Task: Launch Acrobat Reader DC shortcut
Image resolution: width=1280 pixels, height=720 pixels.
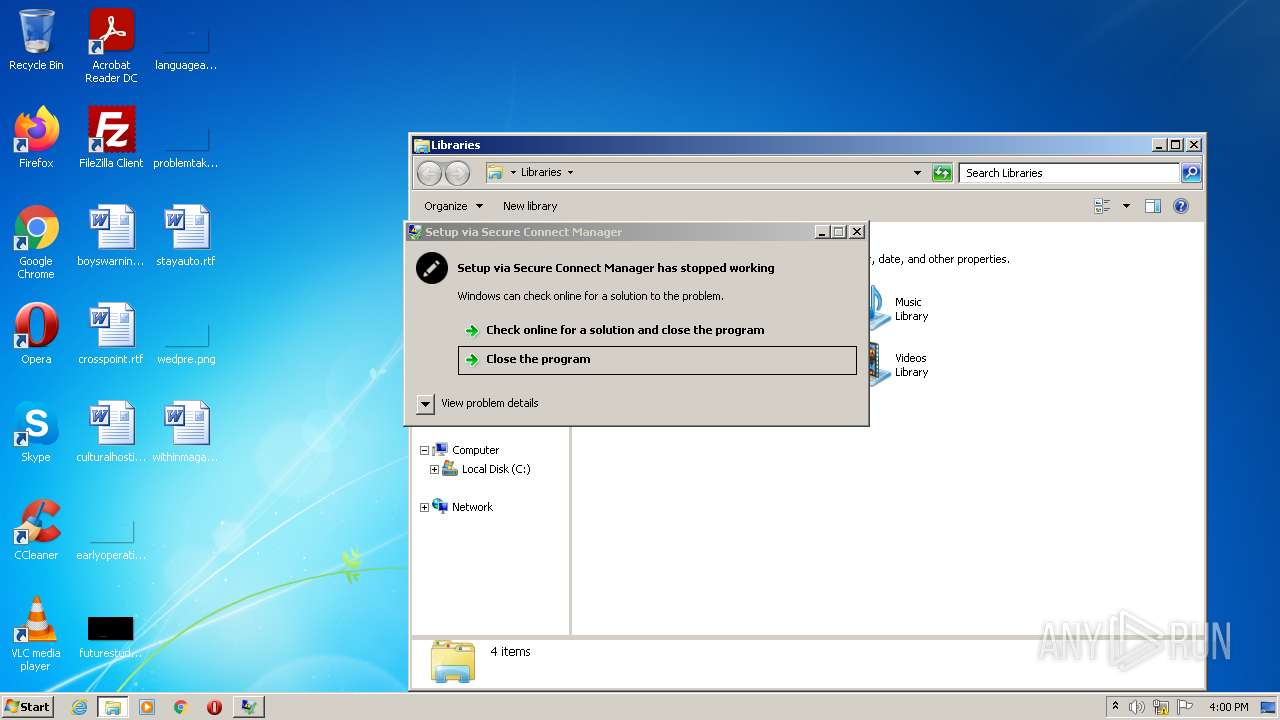Action: pyautogui.click(x=111, y=46)
